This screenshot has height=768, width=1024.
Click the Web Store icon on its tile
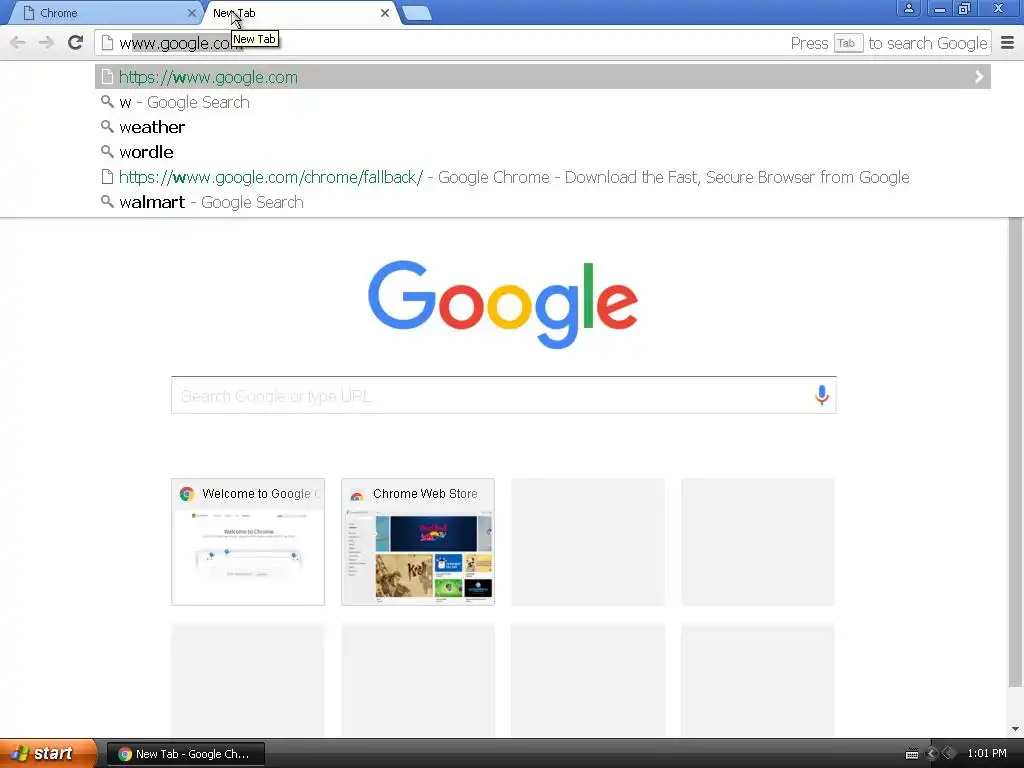[357, 495]
